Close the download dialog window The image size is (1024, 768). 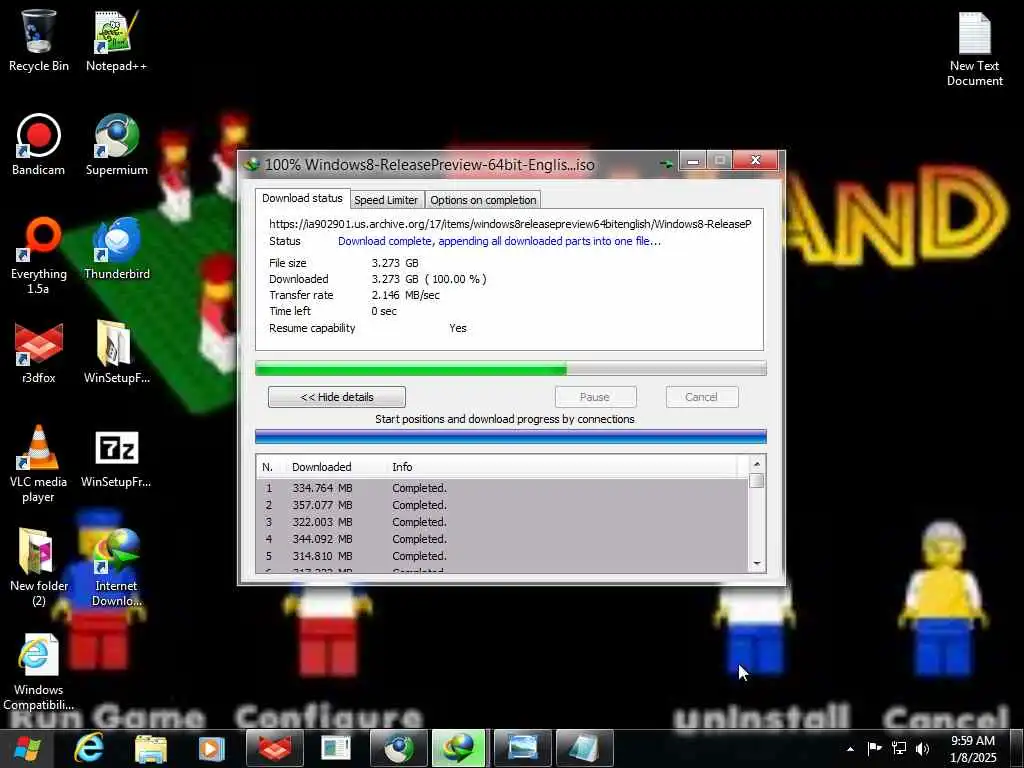[756, 160]
